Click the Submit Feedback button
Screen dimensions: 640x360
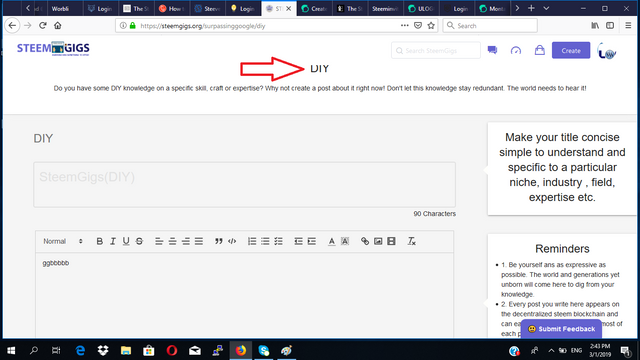(561, 329)
